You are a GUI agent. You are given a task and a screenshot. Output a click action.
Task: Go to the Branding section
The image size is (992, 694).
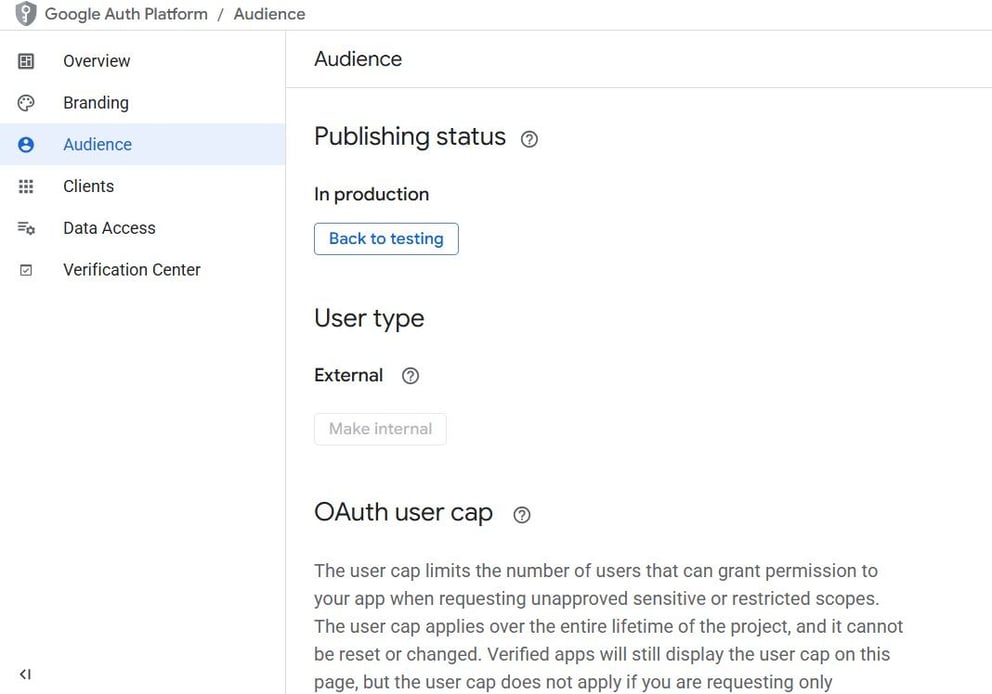point(142,102)
